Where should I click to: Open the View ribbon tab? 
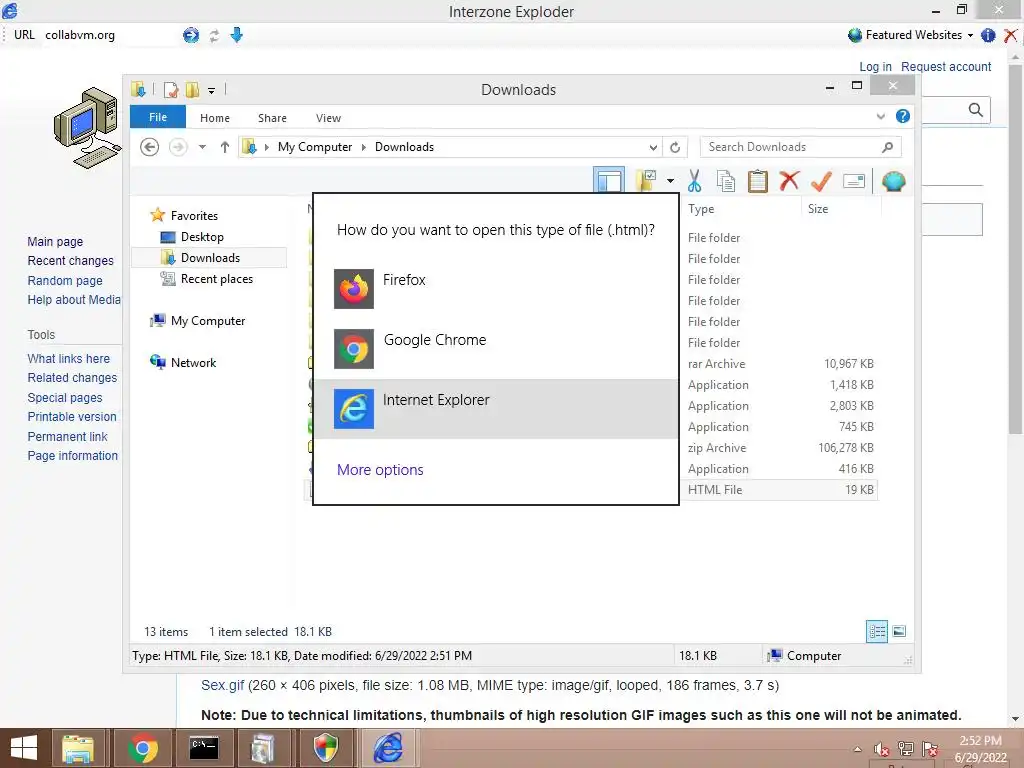pos(328,118)
